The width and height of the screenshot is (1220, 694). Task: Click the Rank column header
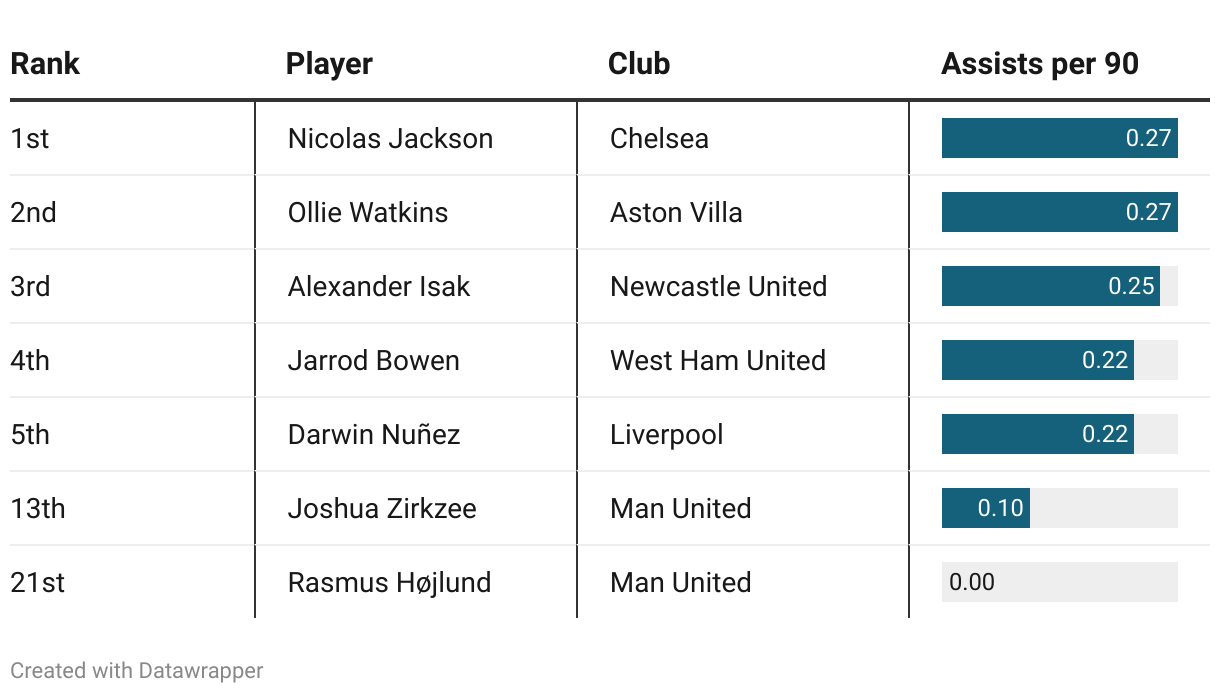45,64
